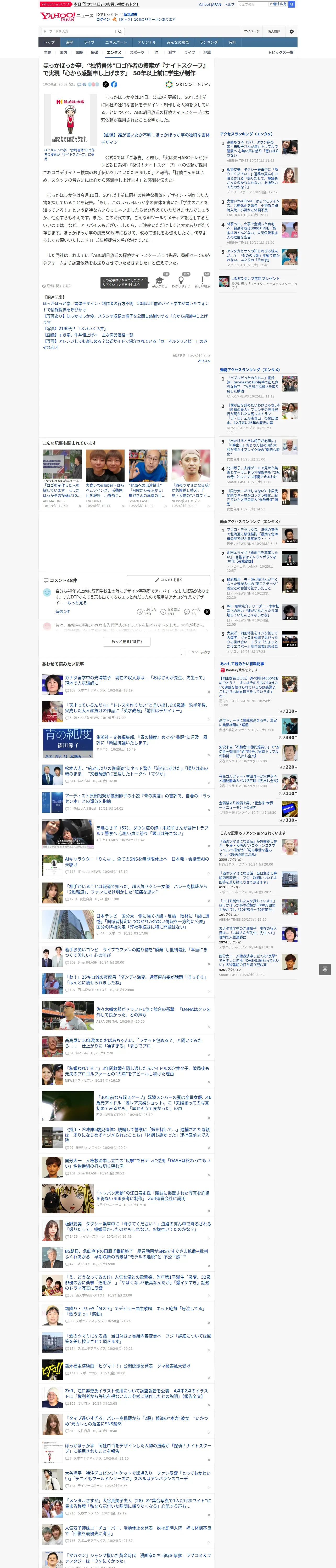Open the 有料 tab
336x1568 pixels.
coord(232,43)
